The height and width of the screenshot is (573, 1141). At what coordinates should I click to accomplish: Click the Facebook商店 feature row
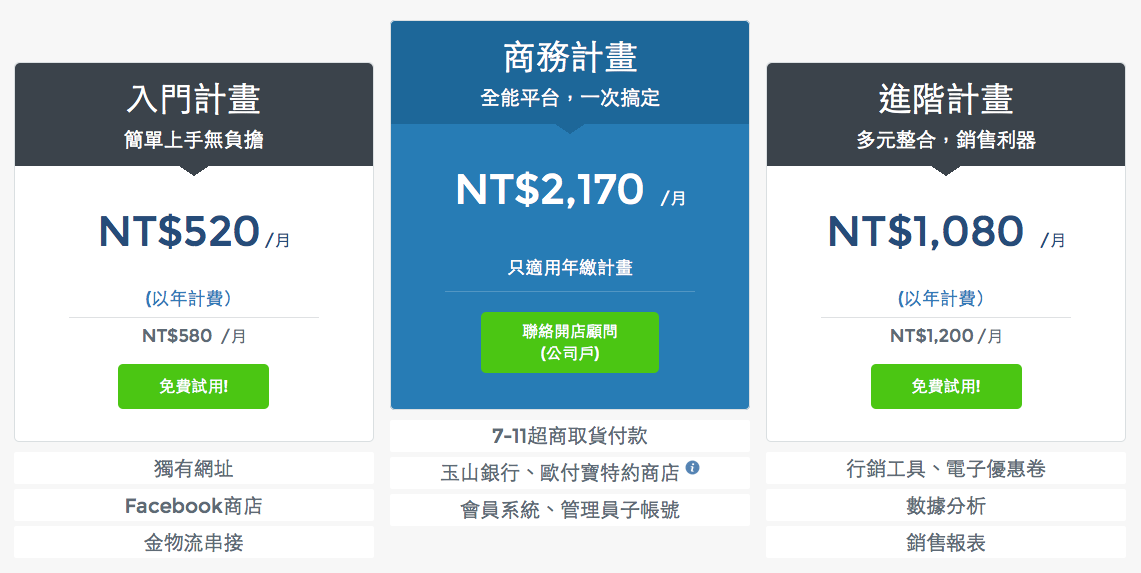(194, 505)
